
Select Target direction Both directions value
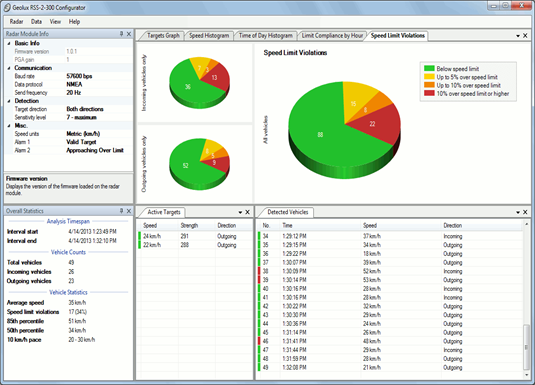pyautogui.click(x=85, y=109)
